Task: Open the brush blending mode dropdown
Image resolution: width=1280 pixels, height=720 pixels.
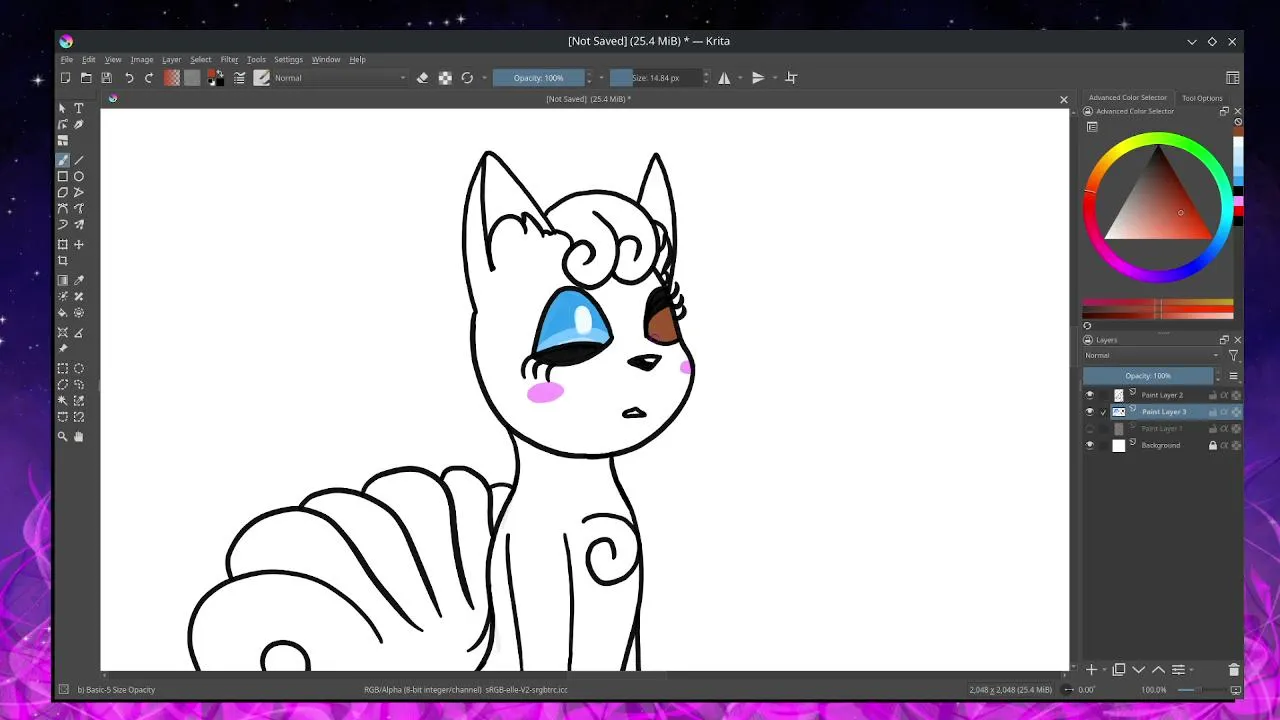Action: point(340,78)
